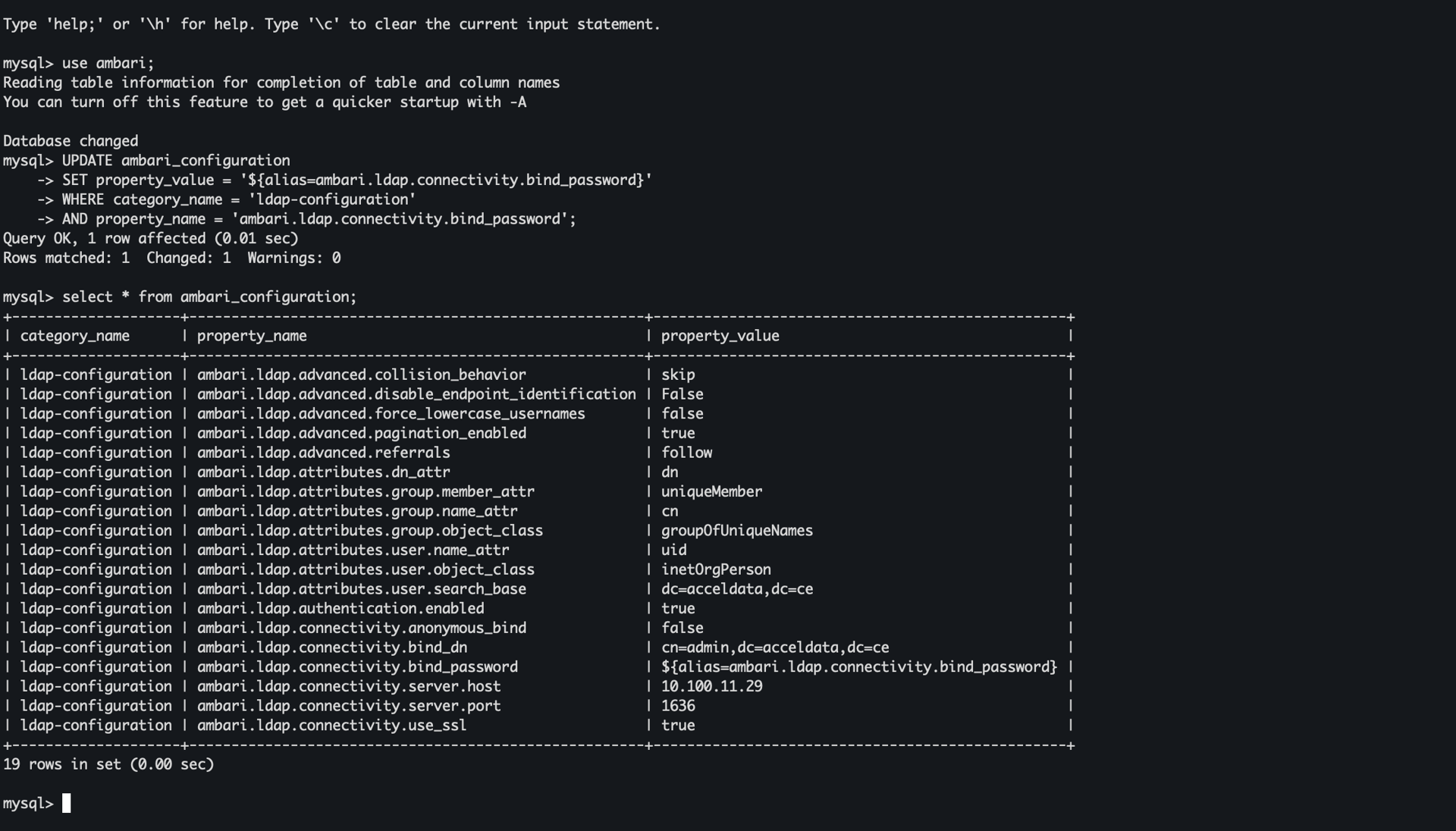1456x831 pixels.
Task: Click the 'select * from ambari_configuration;' query
Action: click(x=209, y=297)
